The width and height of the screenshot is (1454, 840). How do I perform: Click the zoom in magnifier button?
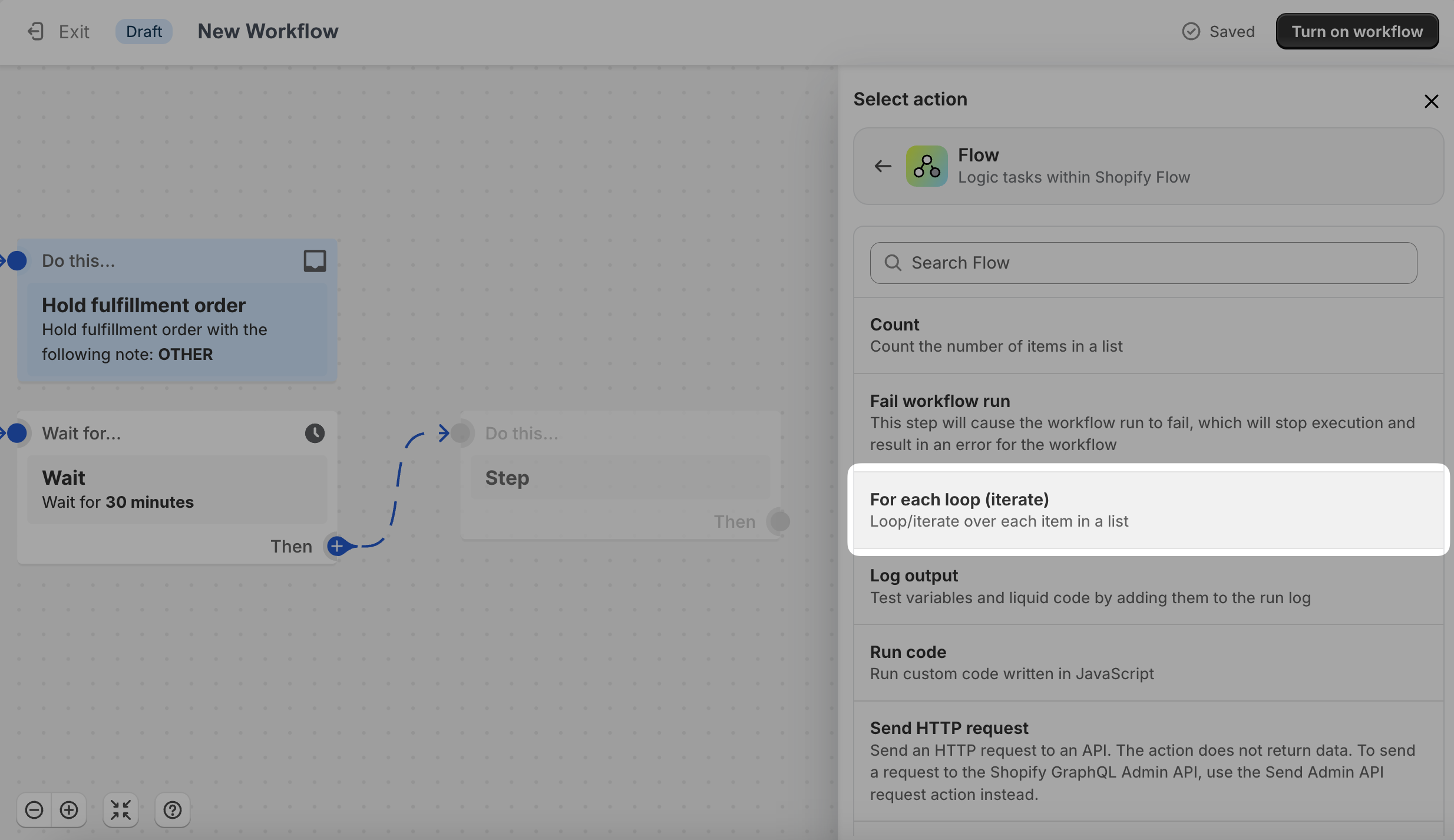68,810
